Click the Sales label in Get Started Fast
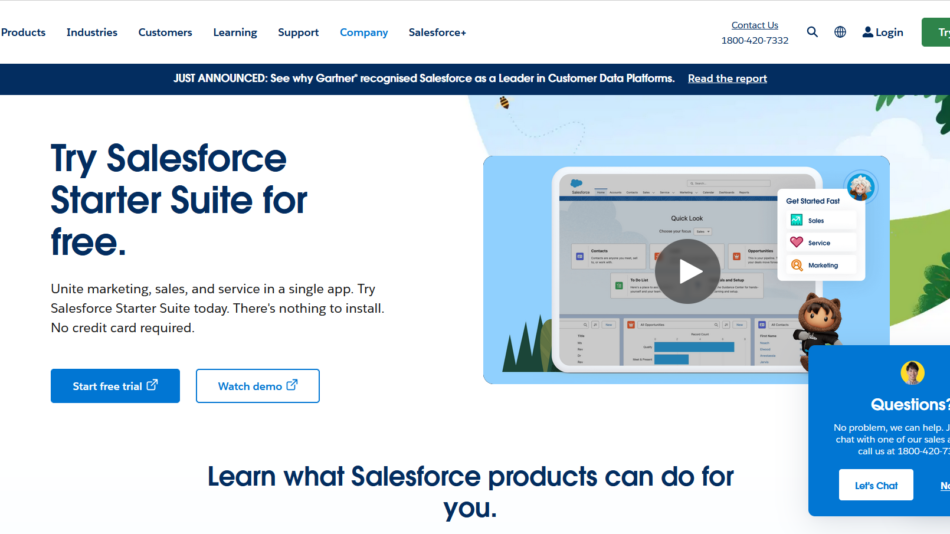The image size is (950, 534). (815, 221)
